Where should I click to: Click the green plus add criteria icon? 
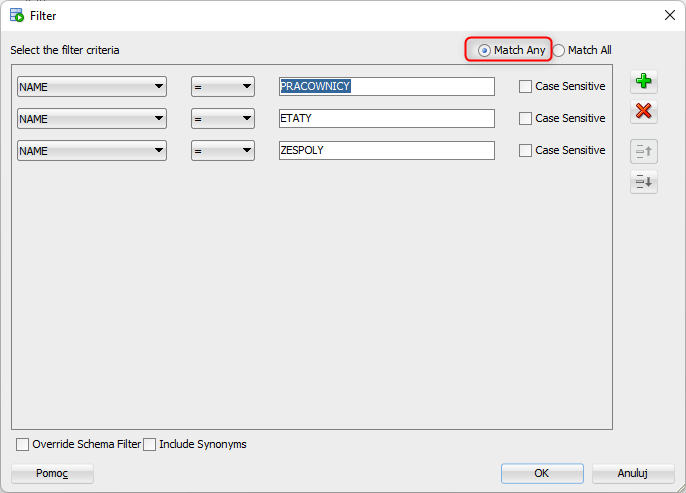coord(644,82)
